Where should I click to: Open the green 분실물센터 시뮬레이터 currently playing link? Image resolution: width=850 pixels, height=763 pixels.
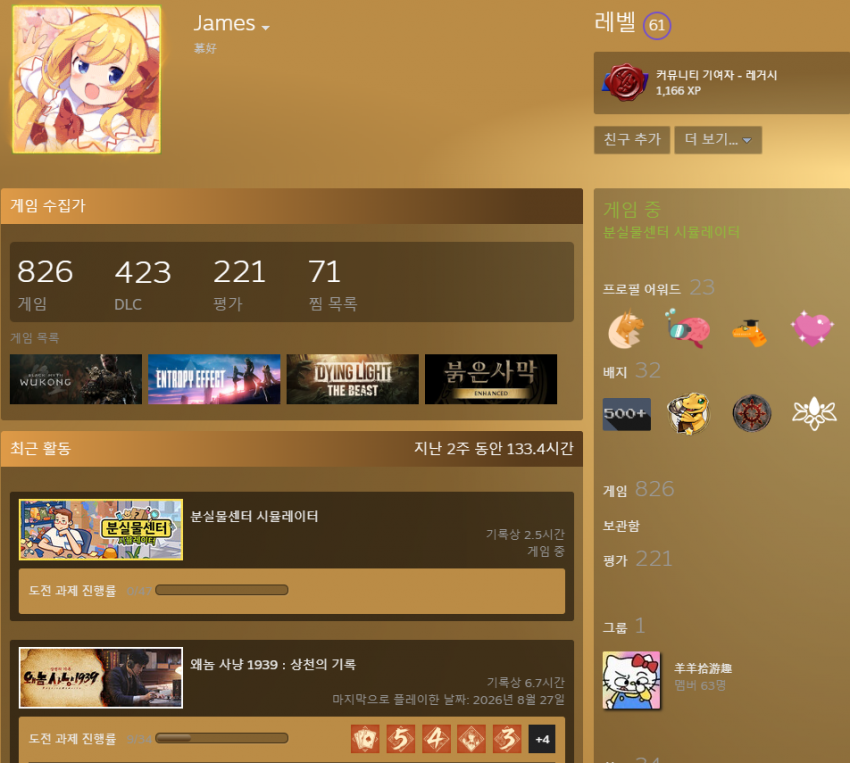pos(672,232)
